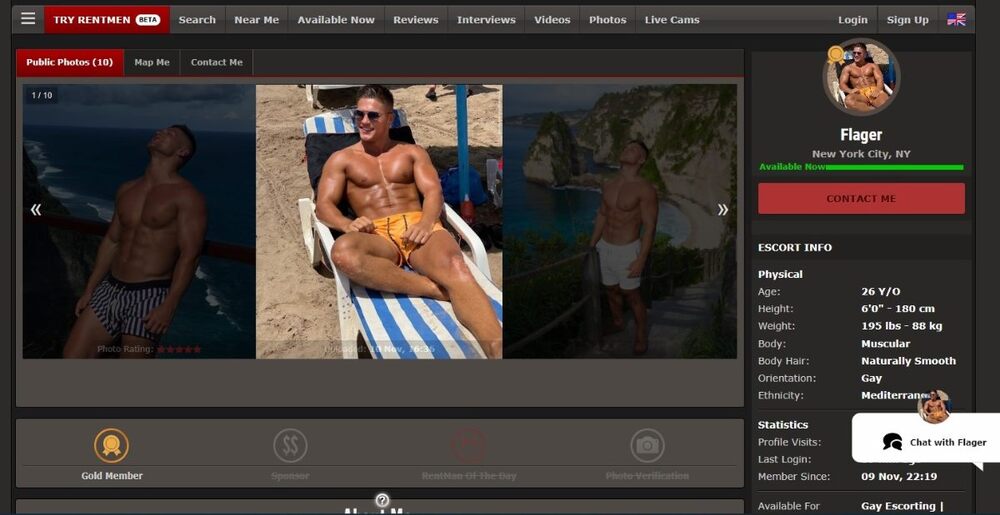Screen dimensions: 1000x515
Task: Go to previous photo with left arrow
Action: point(36,209)
